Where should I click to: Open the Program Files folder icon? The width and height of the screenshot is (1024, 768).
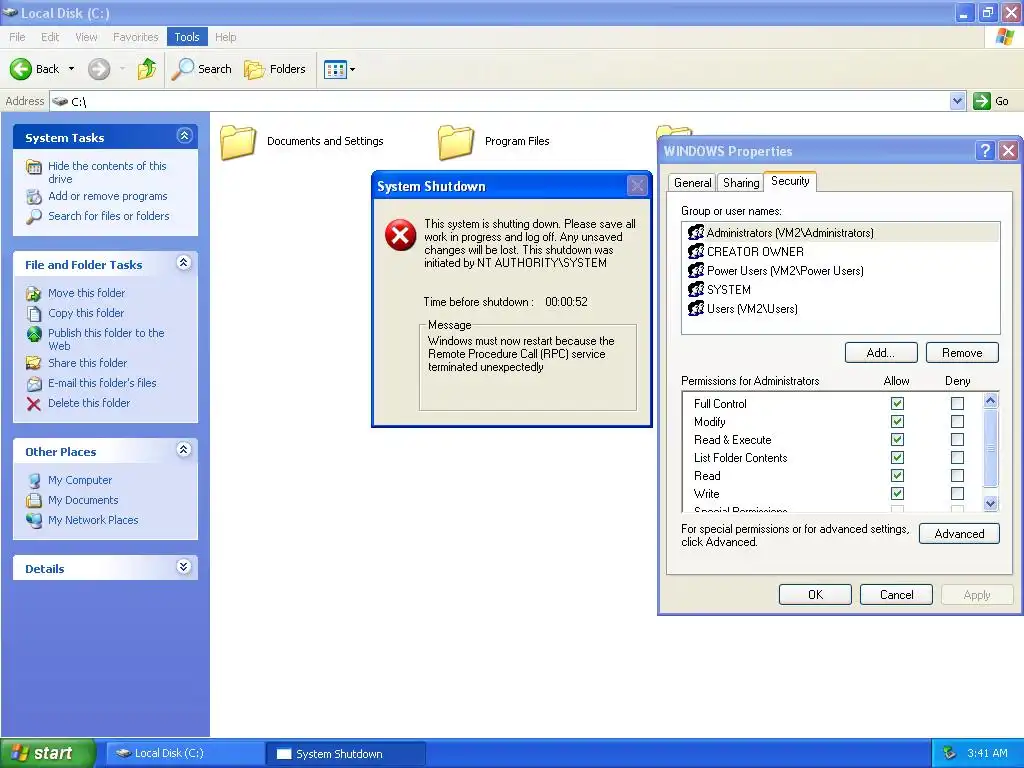(x=456, y=142)
